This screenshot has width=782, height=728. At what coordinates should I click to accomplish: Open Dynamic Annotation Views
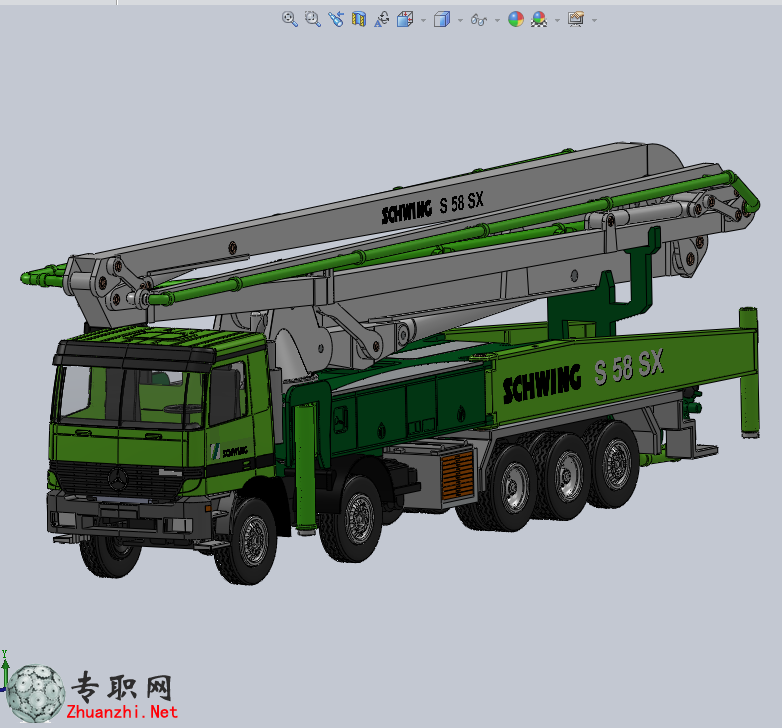pyautogui.click(x=382, y=19)
